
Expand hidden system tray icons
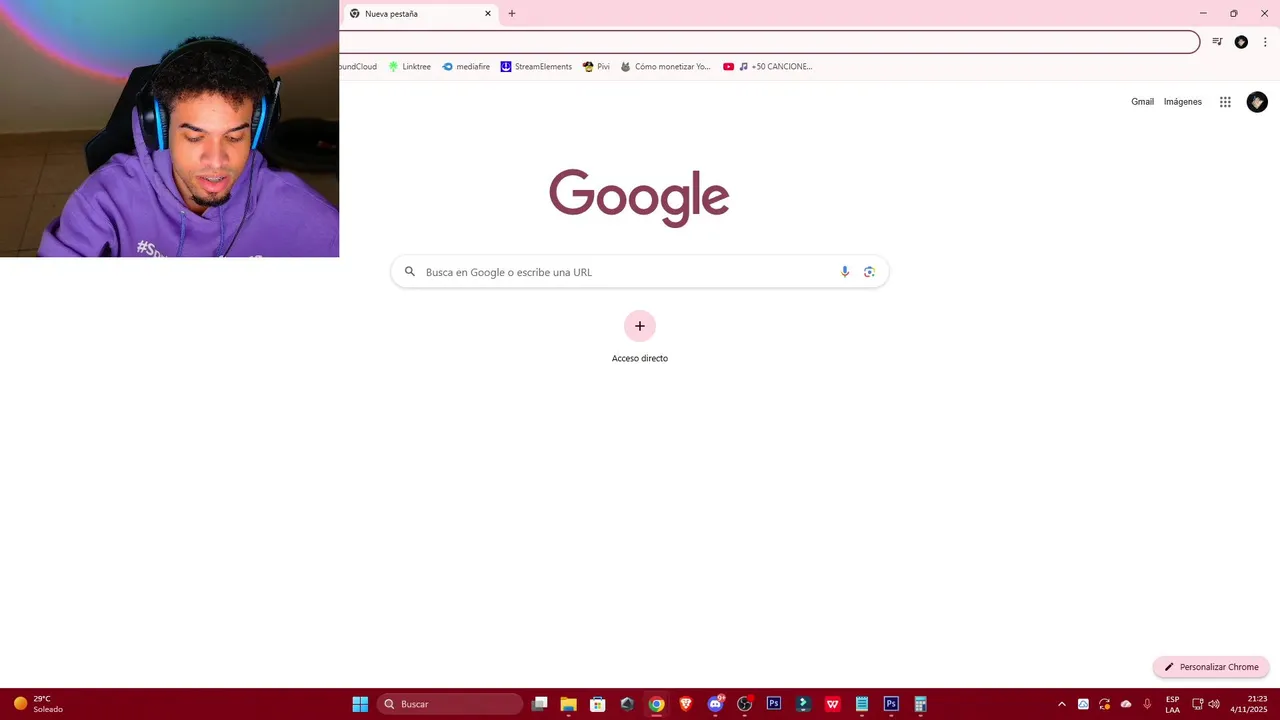pos(1062,704)
